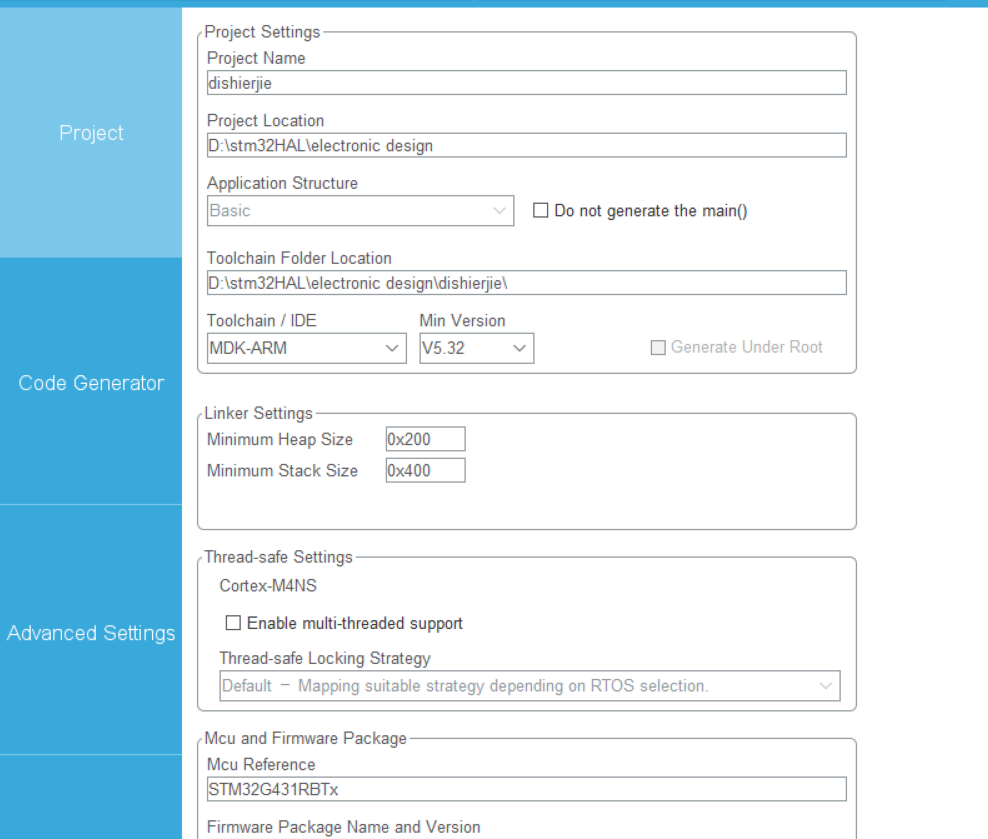
Task: Open the Application Structure dropdown
Action: [x=360, y=210]
